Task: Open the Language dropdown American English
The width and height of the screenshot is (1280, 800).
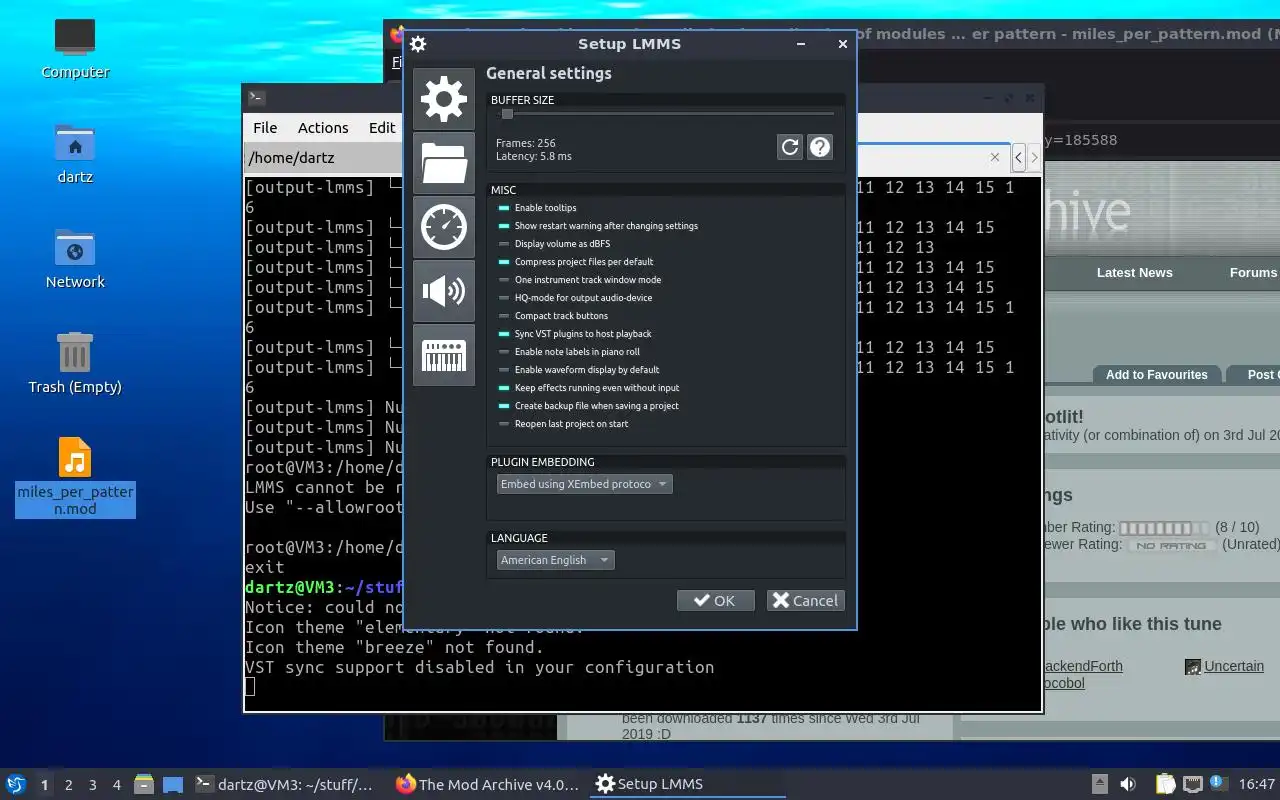Action: (556, 560)
